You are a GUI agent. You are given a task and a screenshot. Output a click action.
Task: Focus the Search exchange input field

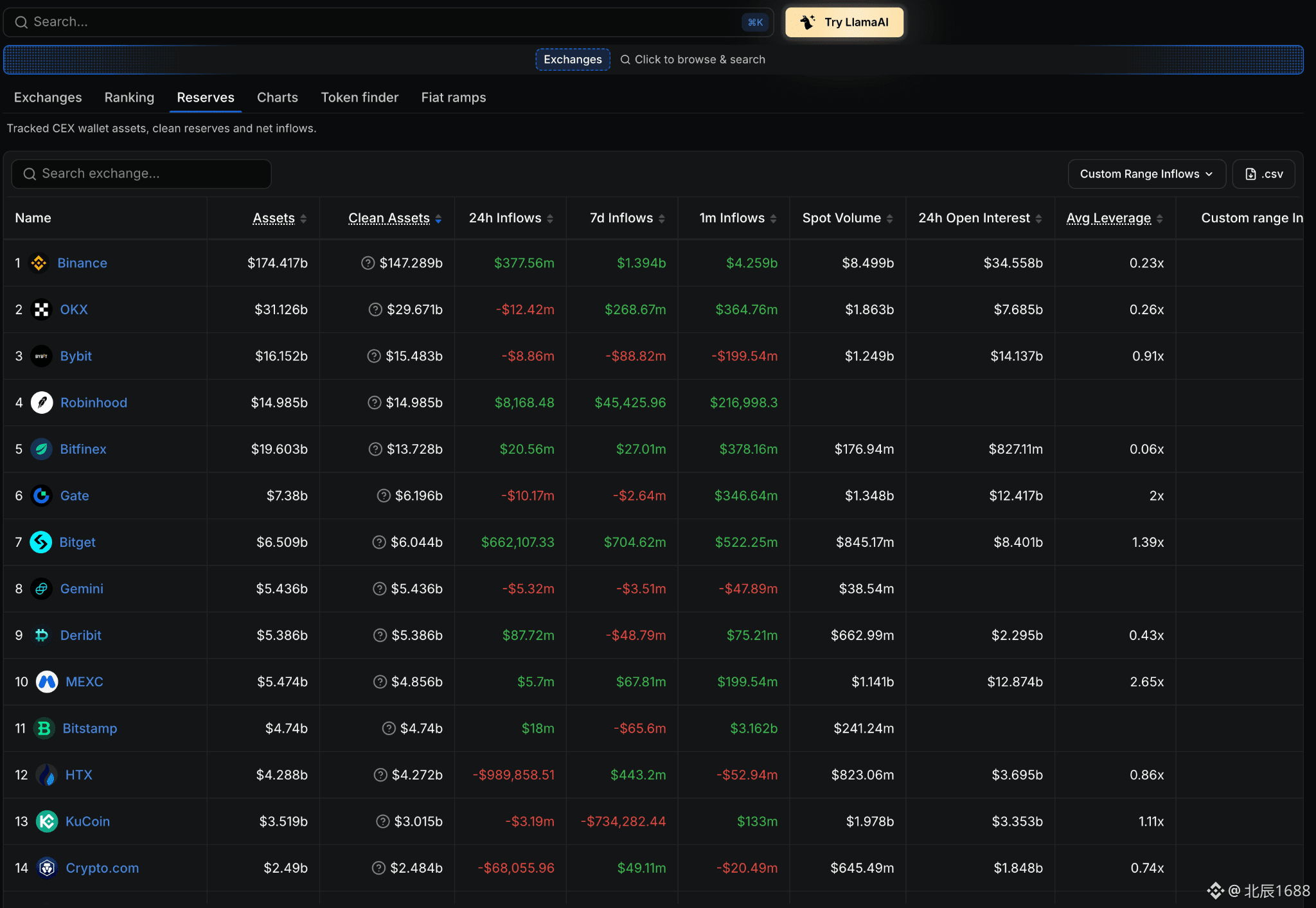tap(141, 174)
